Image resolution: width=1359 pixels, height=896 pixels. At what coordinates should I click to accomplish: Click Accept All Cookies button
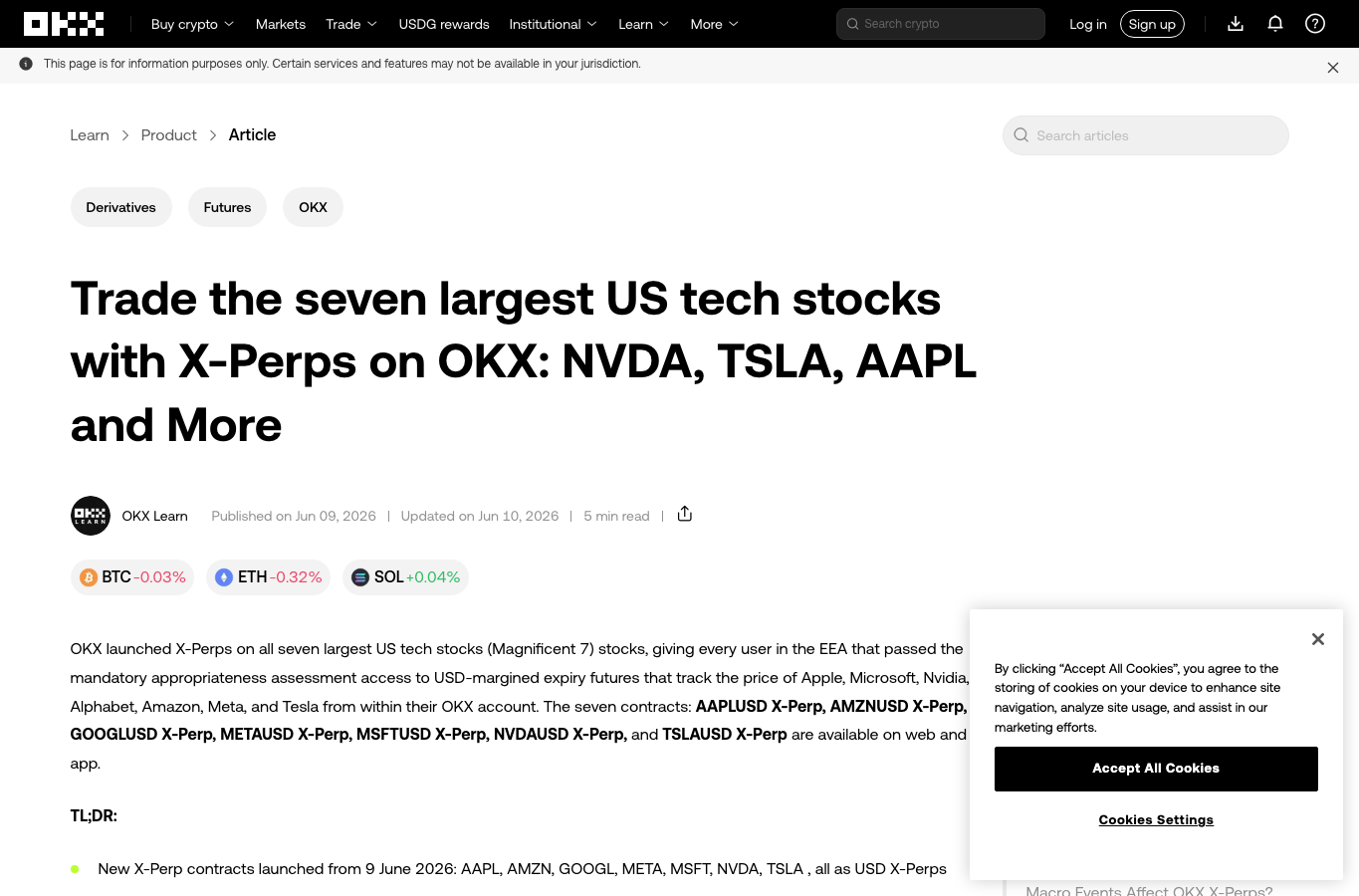(1156, 769)
